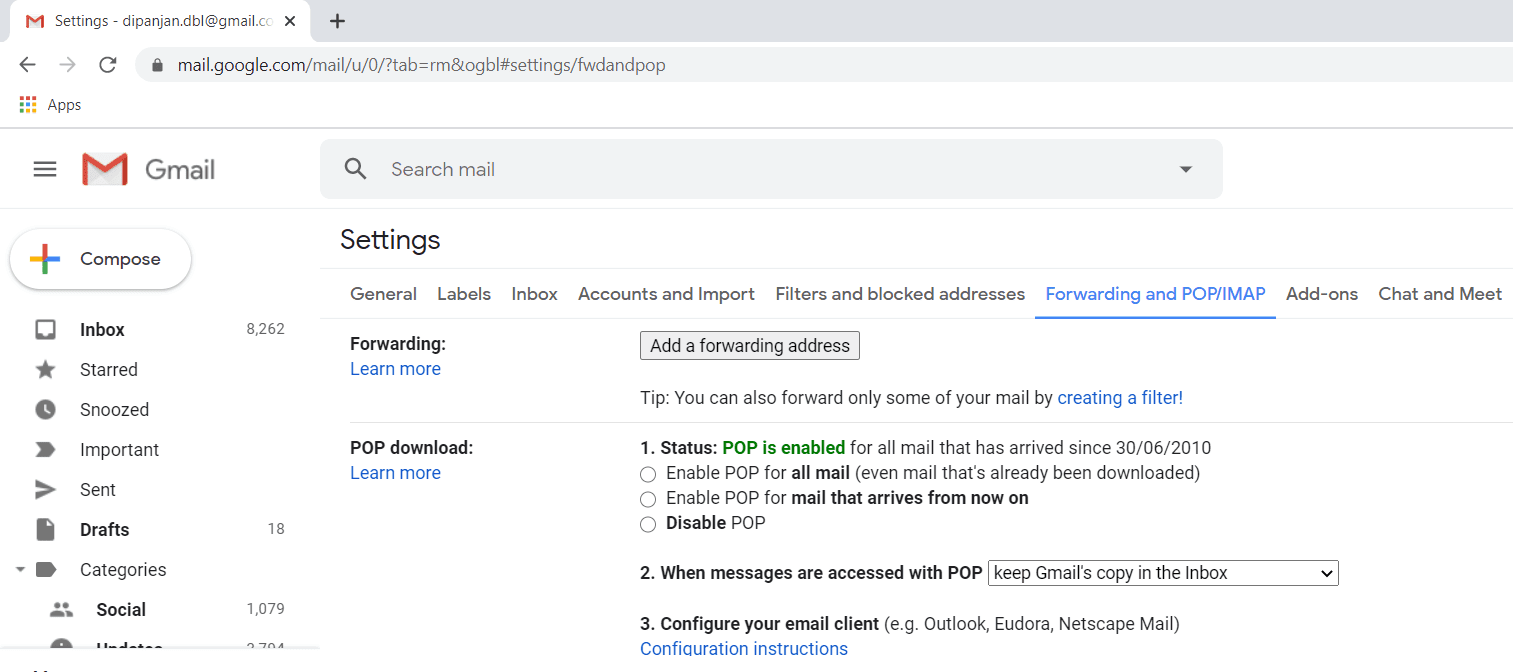Collapse the Categories section
Screen dimensions: 1513x672
click(20, 569)
